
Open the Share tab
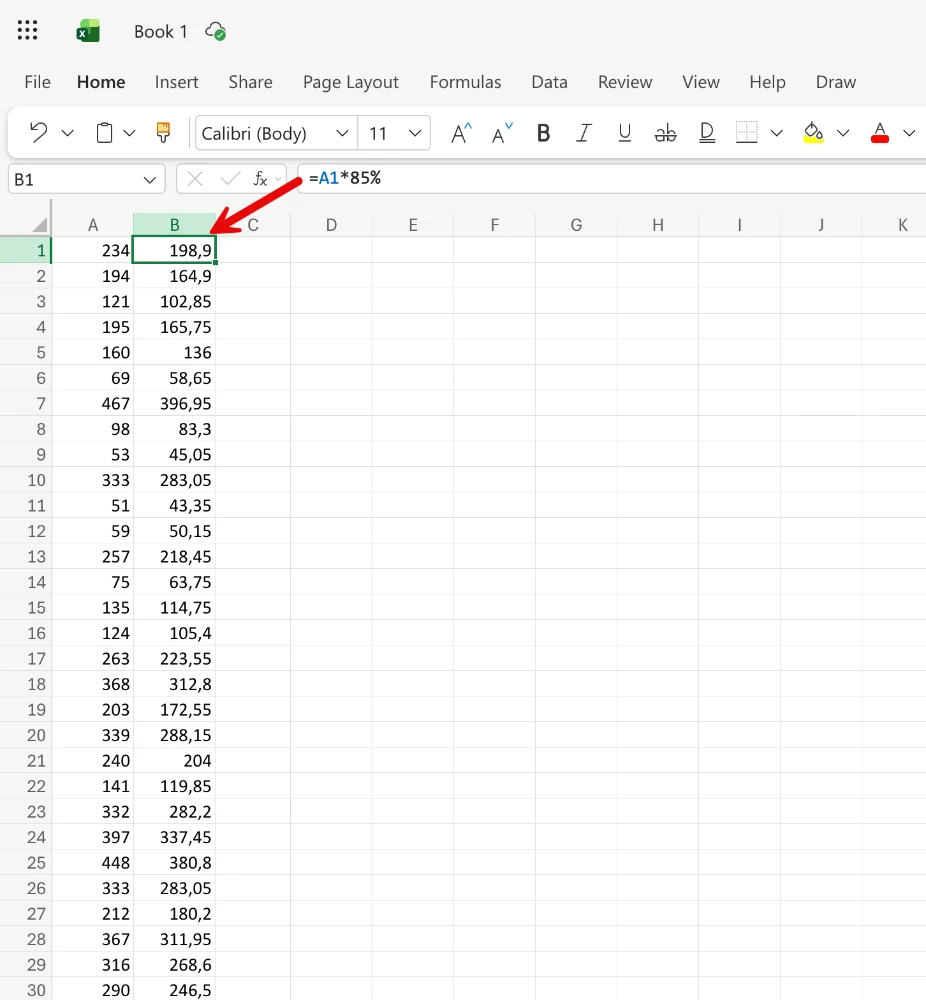(x=251, y=82)
